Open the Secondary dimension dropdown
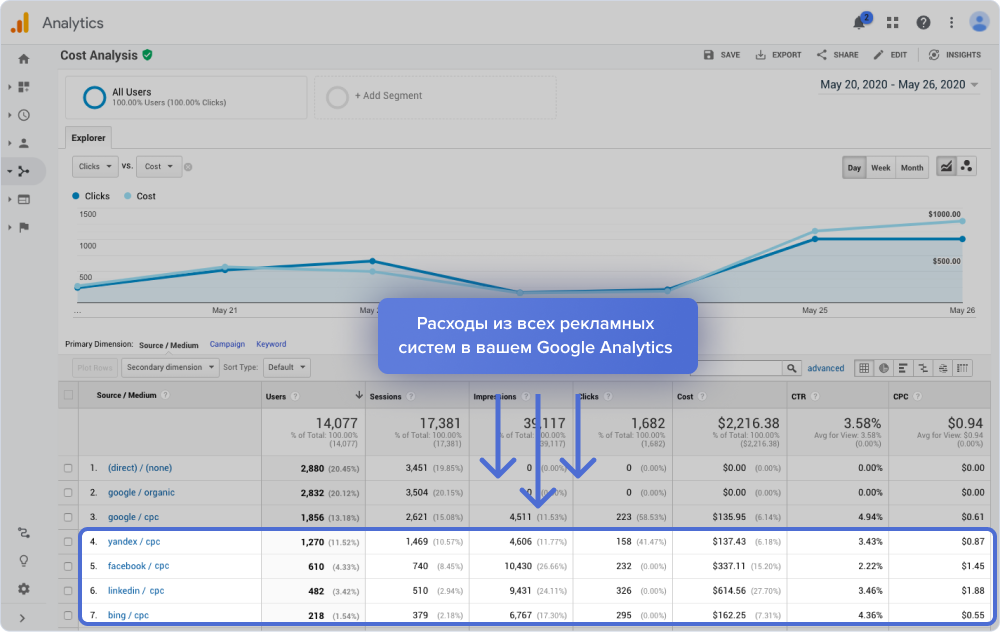 pos(170,367)
